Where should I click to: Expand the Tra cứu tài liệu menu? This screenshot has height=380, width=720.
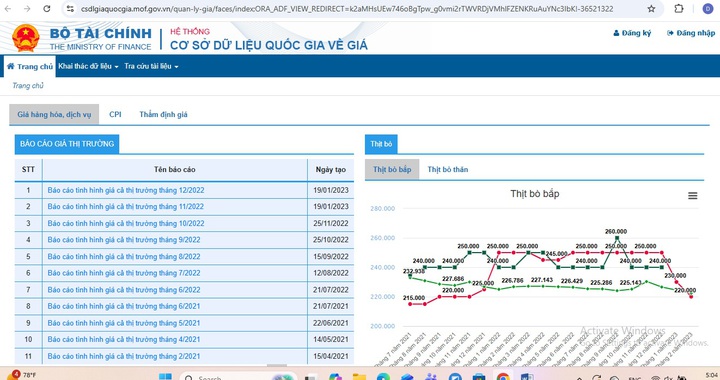[151, 67]
